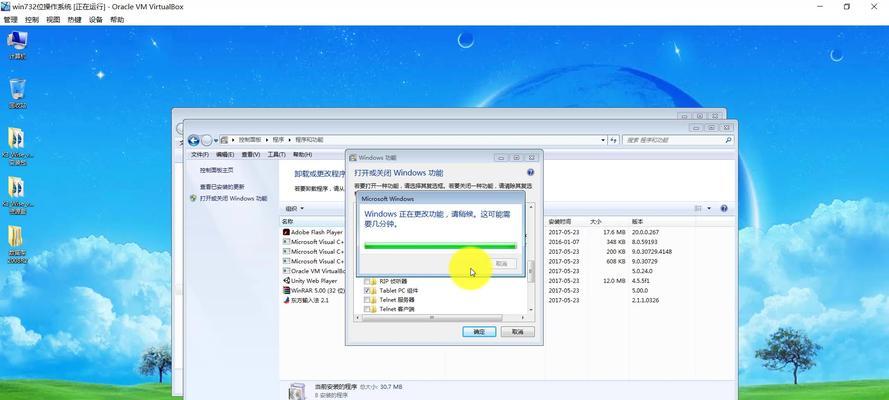Open the 控制面板主页 link
Image resolution: width=889 pixels, height=400 pixels.
point(216,170)
